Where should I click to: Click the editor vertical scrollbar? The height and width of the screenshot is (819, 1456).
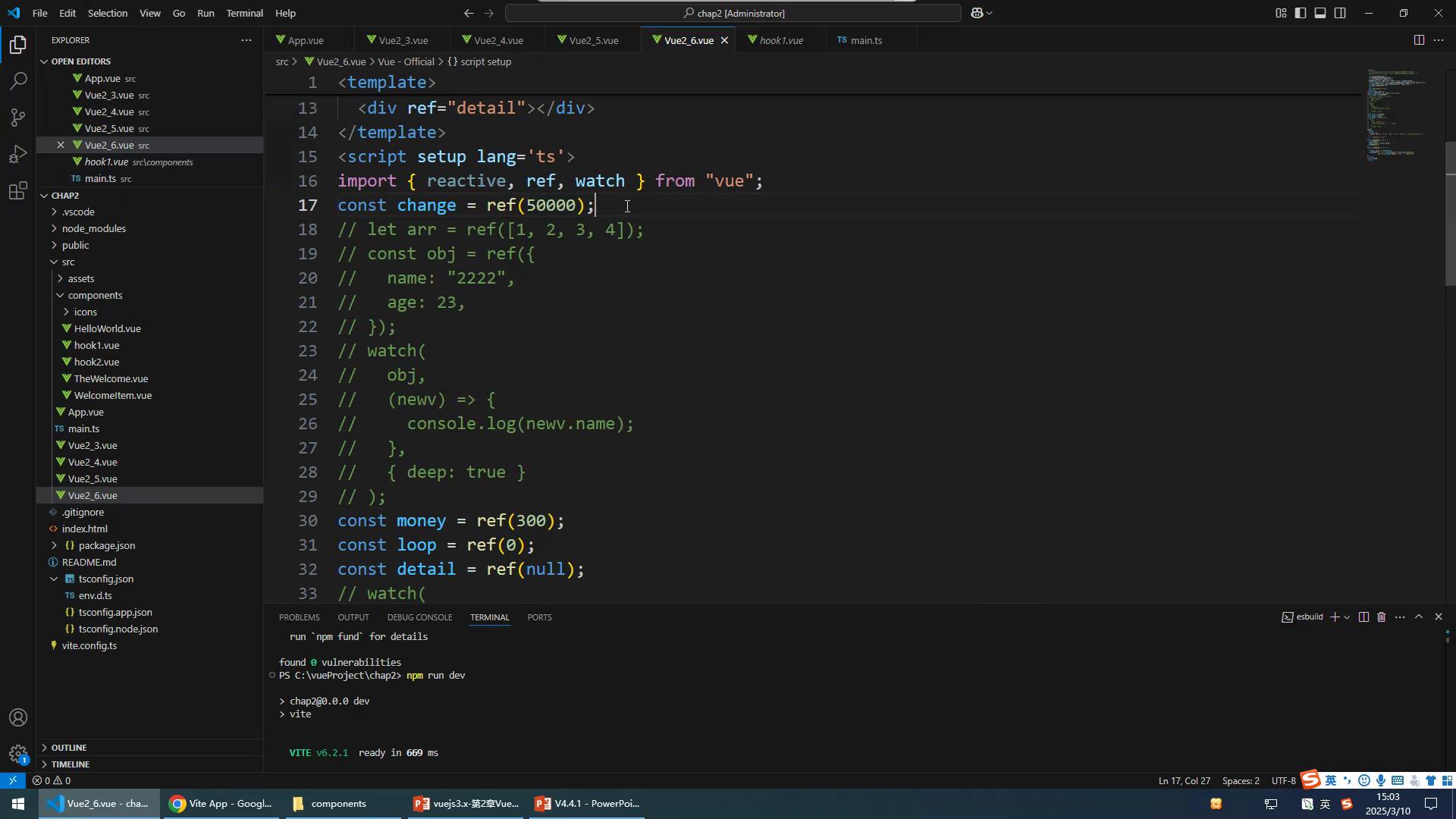[1450, 212]
